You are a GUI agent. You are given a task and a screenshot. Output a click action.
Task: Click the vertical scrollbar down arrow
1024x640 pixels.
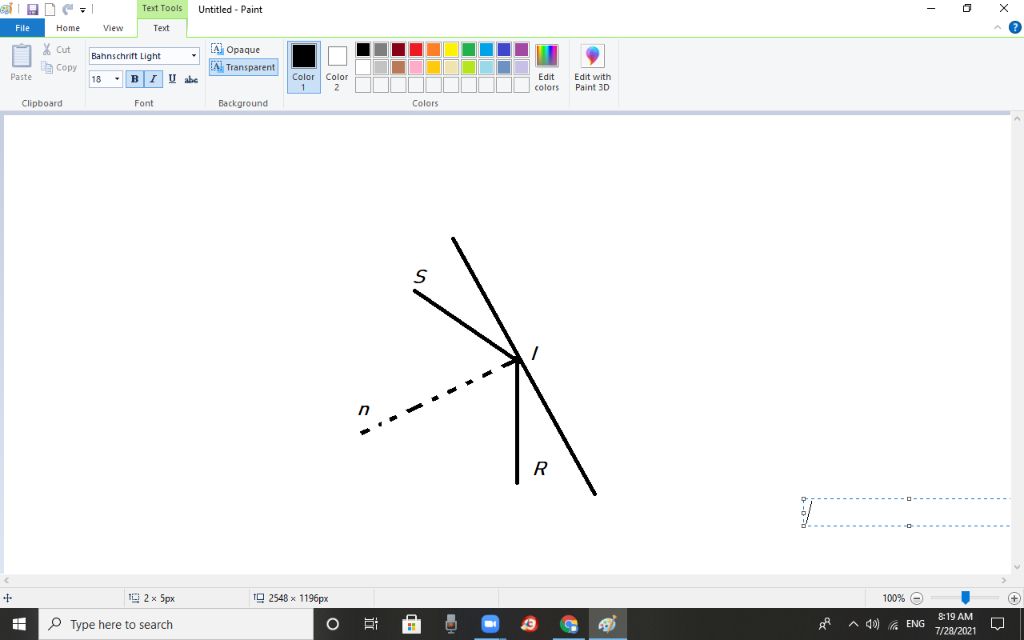pos(1017,567)
